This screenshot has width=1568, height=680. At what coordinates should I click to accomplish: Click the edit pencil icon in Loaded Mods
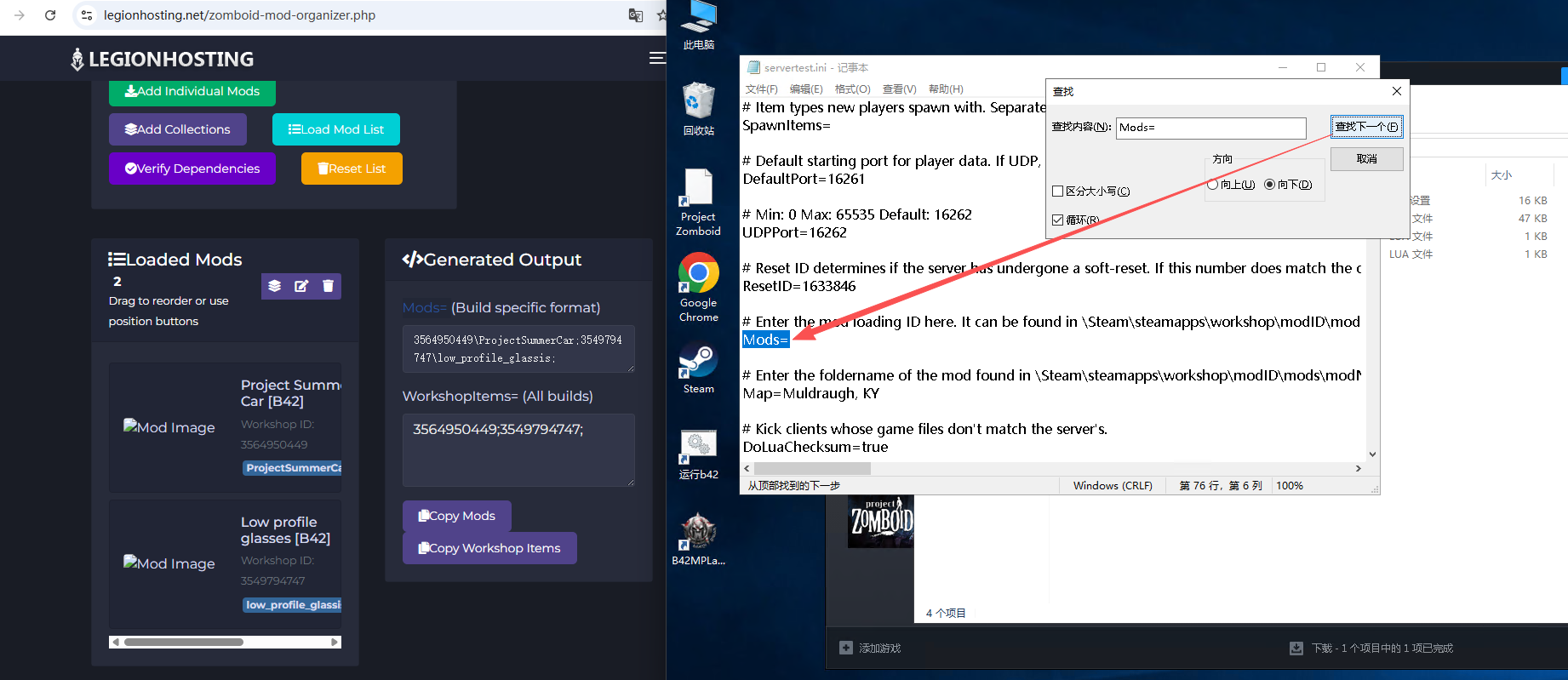point(301,286)
